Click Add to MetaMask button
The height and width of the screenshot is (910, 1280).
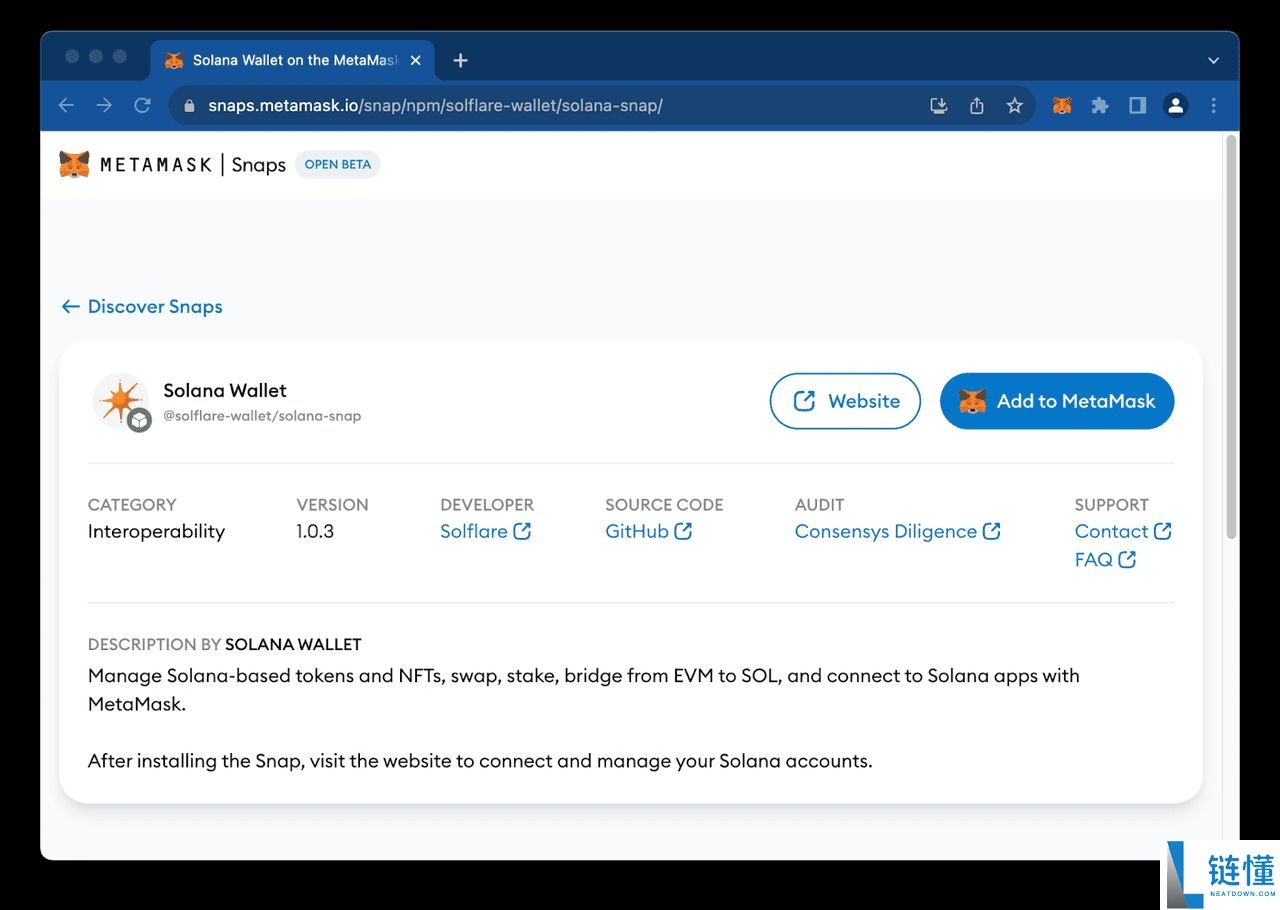point(1057,401)
